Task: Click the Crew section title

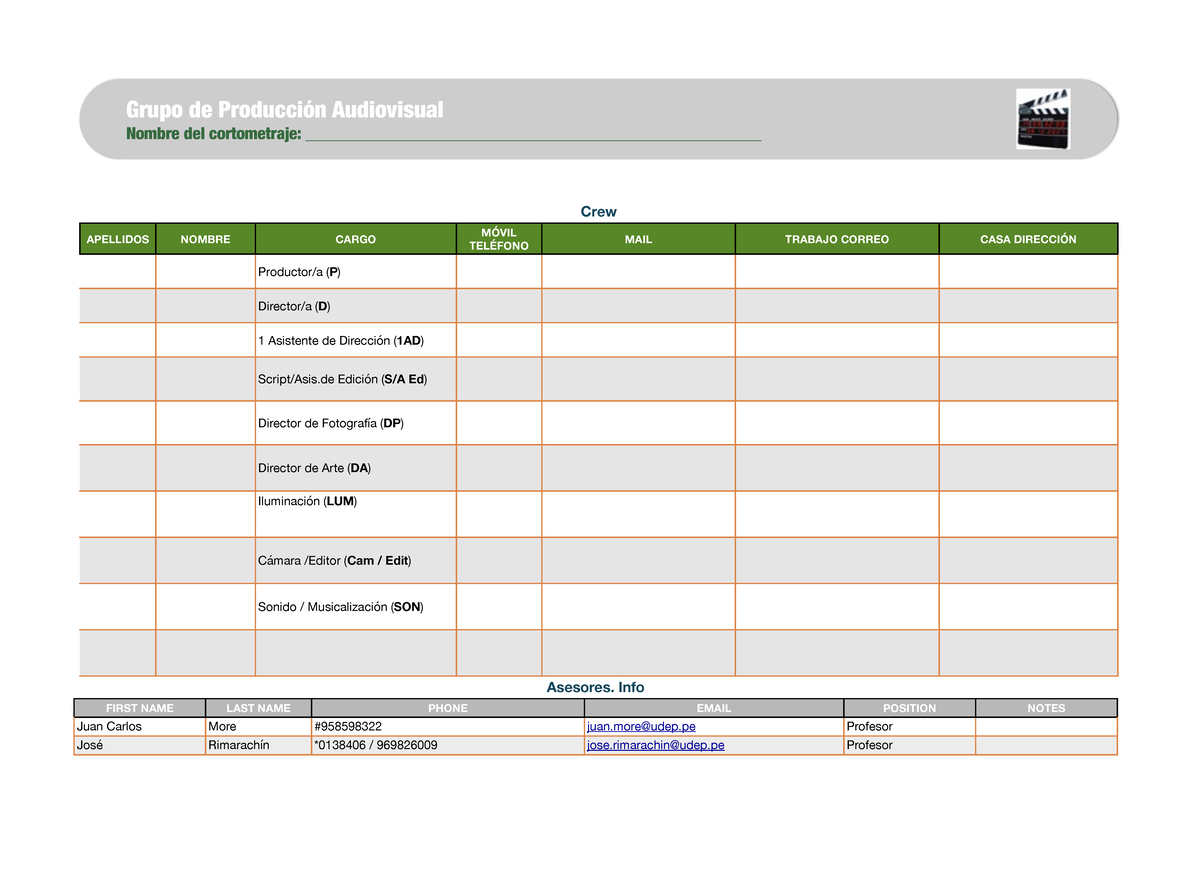Action: pyautogui.click(x=598, y=211)
